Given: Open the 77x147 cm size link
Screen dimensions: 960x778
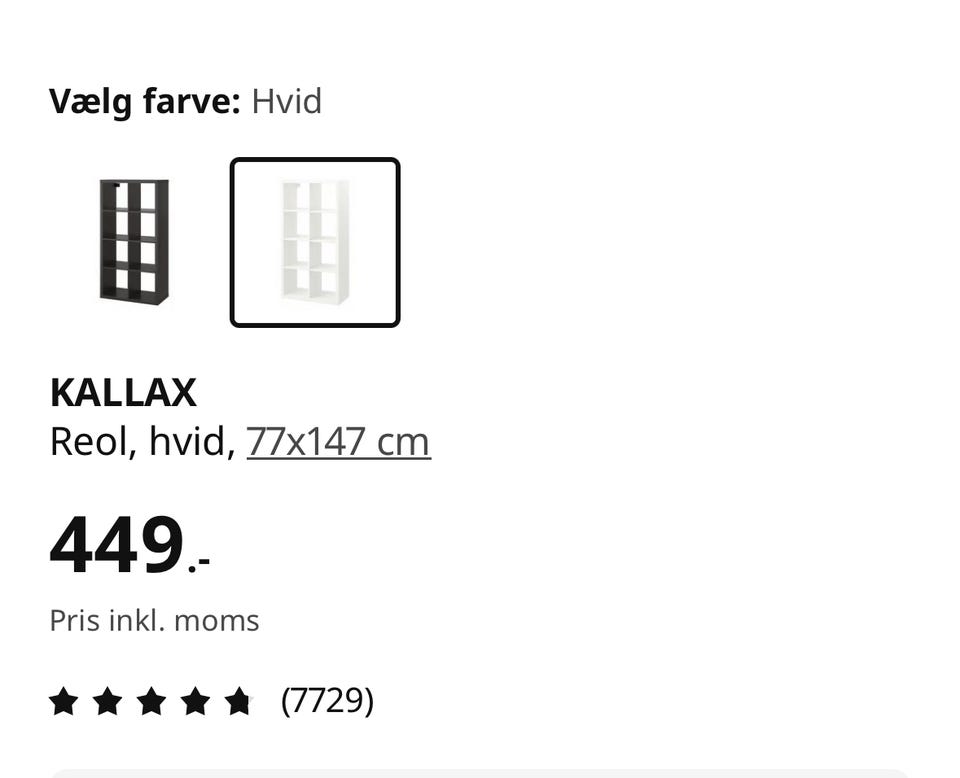Looking at the screenshot, I should coord(338,441).
